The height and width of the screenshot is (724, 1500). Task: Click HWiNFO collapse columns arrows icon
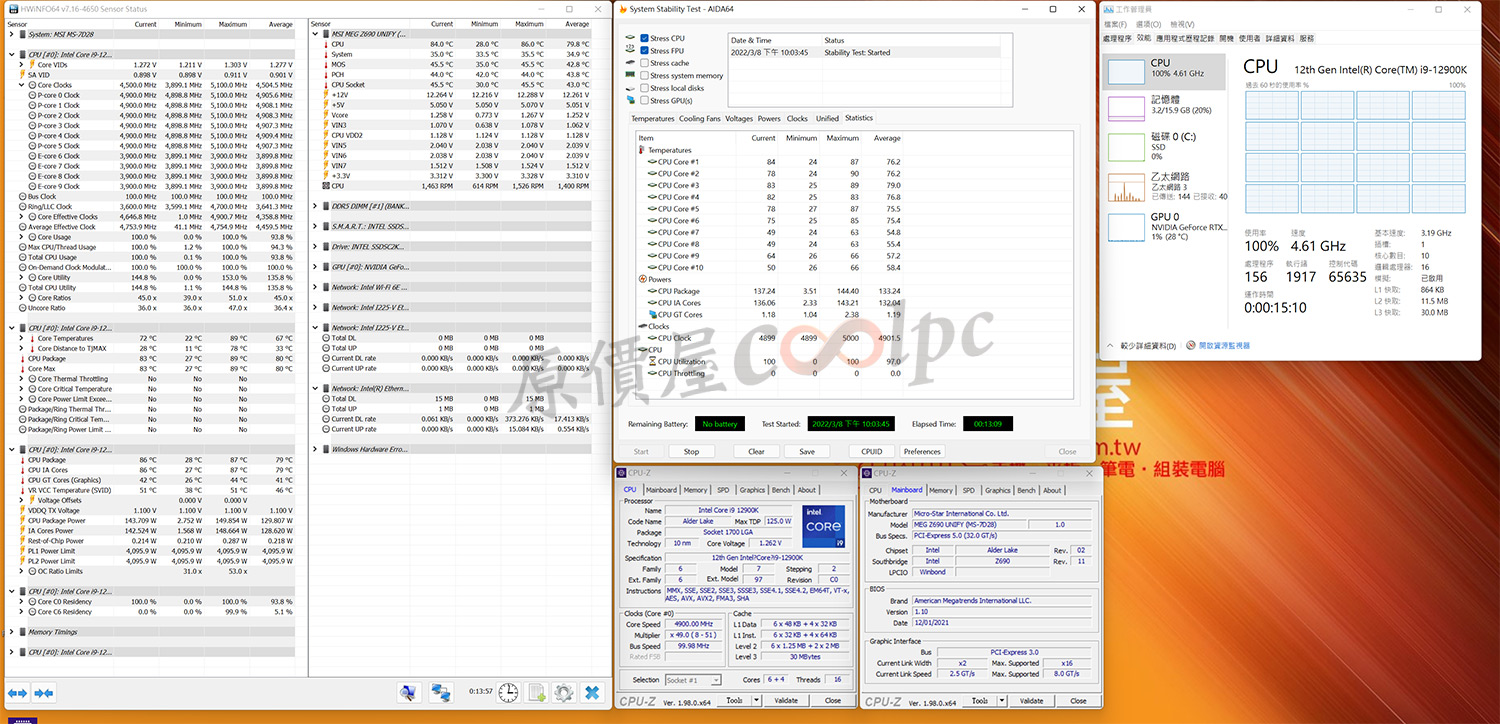[43, 692]
